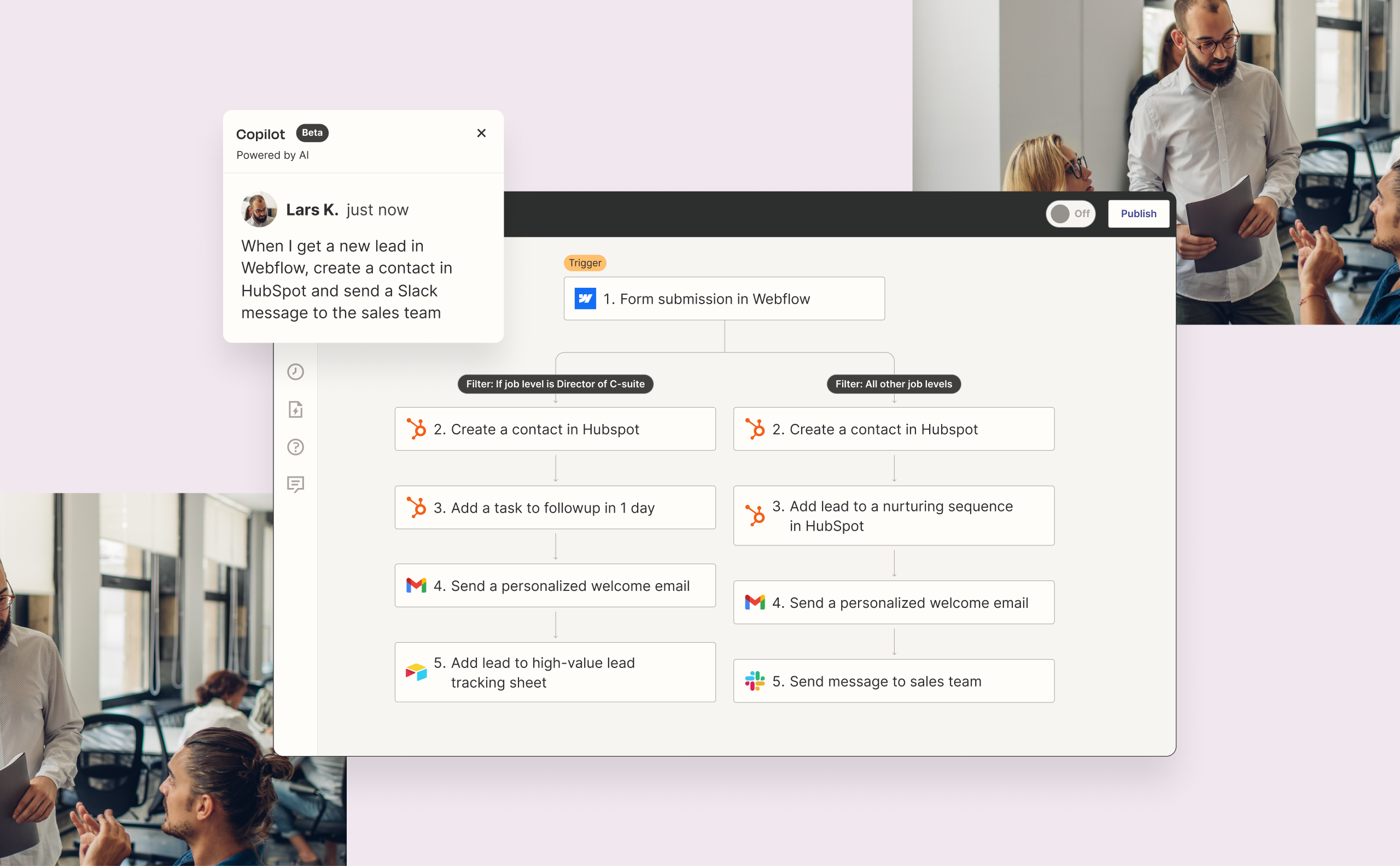1400x866 pixels.
Task: Select the Director of C-suite filter label
Action: tap(556, 383)
